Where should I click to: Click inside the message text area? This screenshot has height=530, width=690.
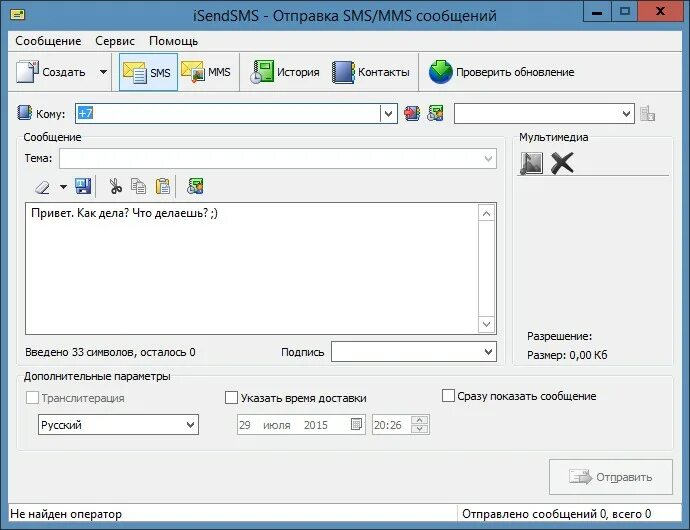pyautogui.click(x=252, y=269)
